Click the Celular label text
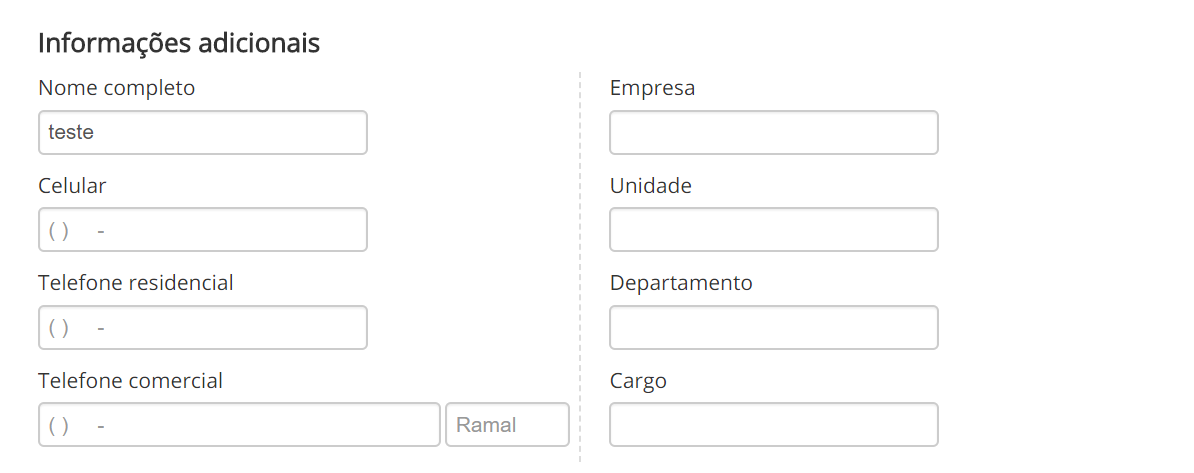The image size is (1194, 473). coord(72,186)
